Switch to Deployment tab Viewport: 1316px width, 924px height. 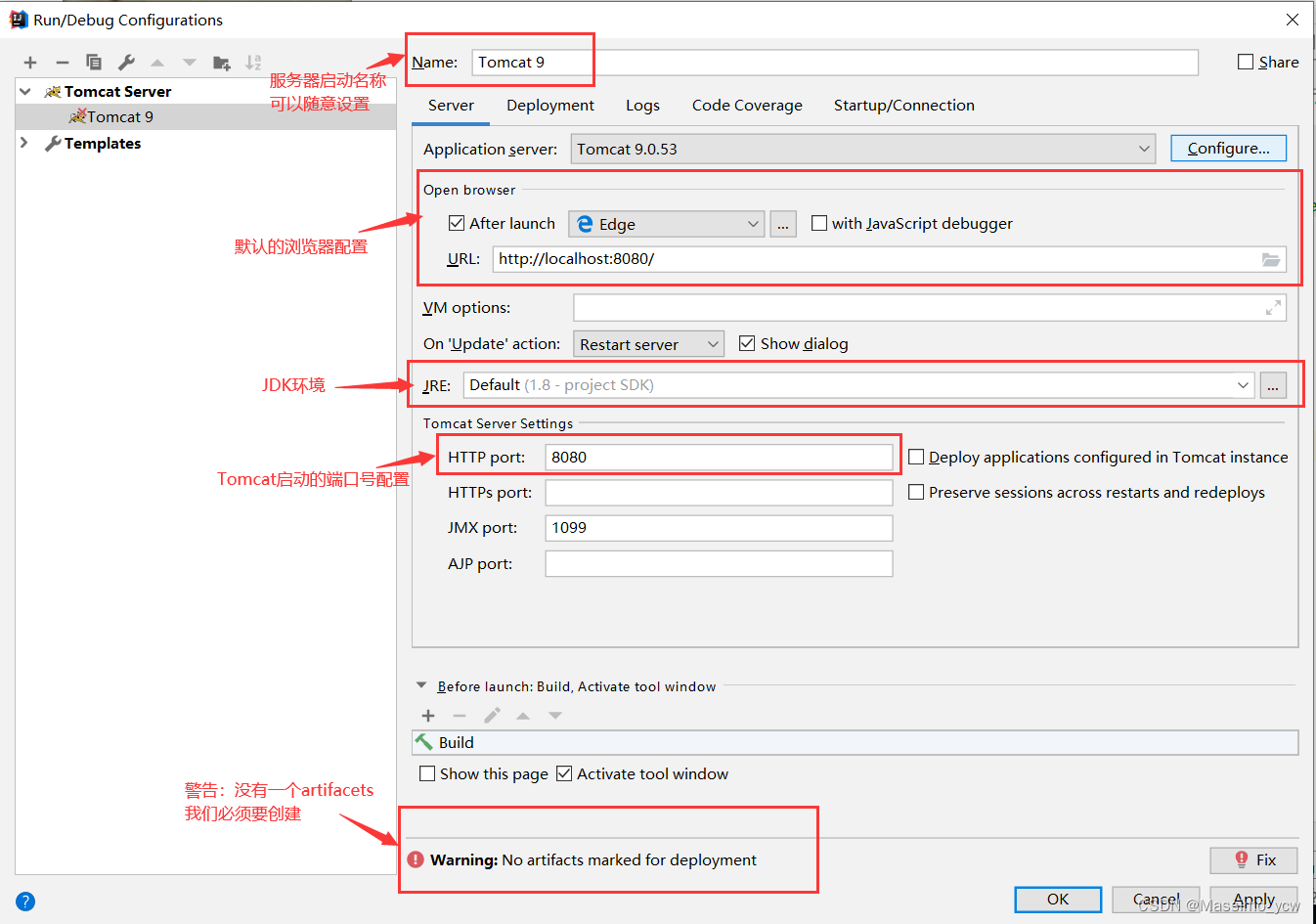click(550, 106)
